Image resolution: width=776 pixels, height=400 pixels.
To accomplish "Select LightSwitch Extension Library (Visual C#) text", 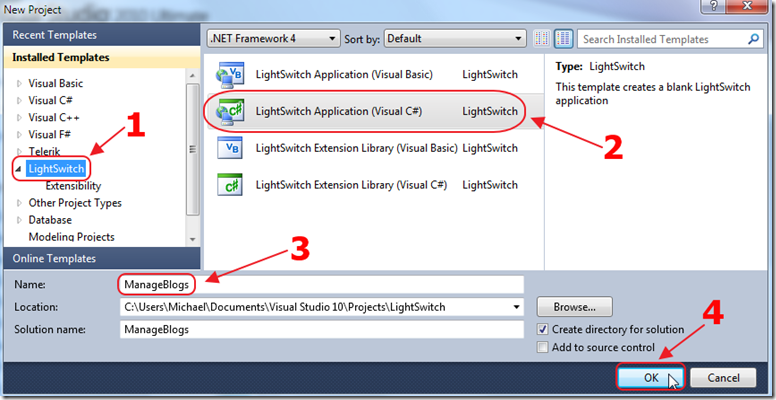I will (x=351, y=185).
